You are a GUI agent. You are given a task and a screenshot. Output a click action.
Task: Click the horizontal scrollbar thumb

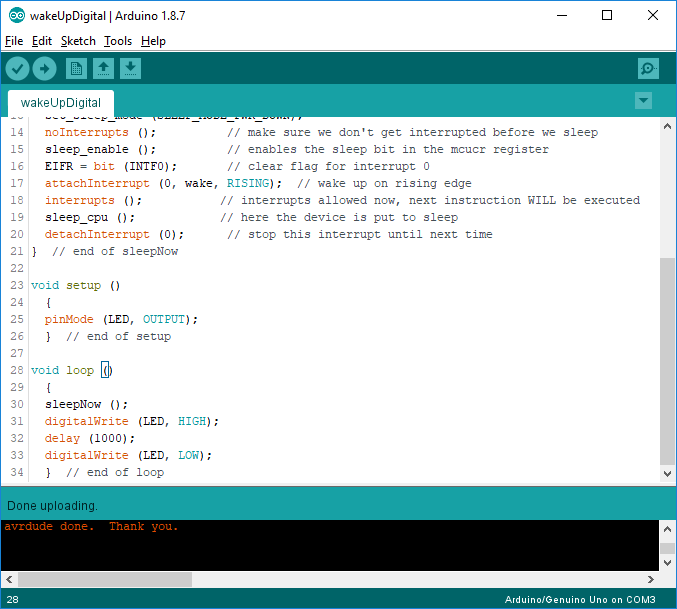click(x=105, y=579)
